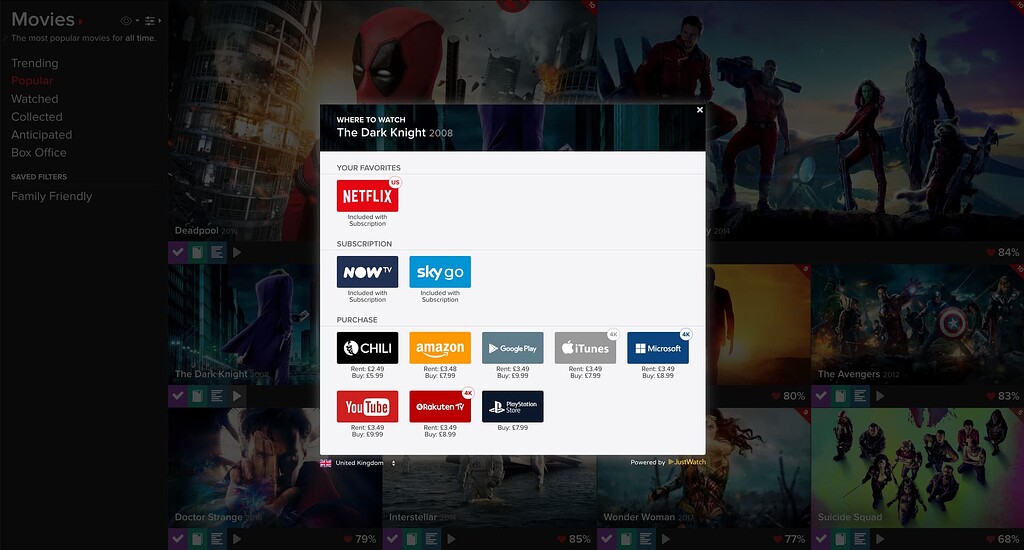Viewport: 1024px width, 550px height.
Task: Open the Sky Go subscription option
Action: coord(440,272)
